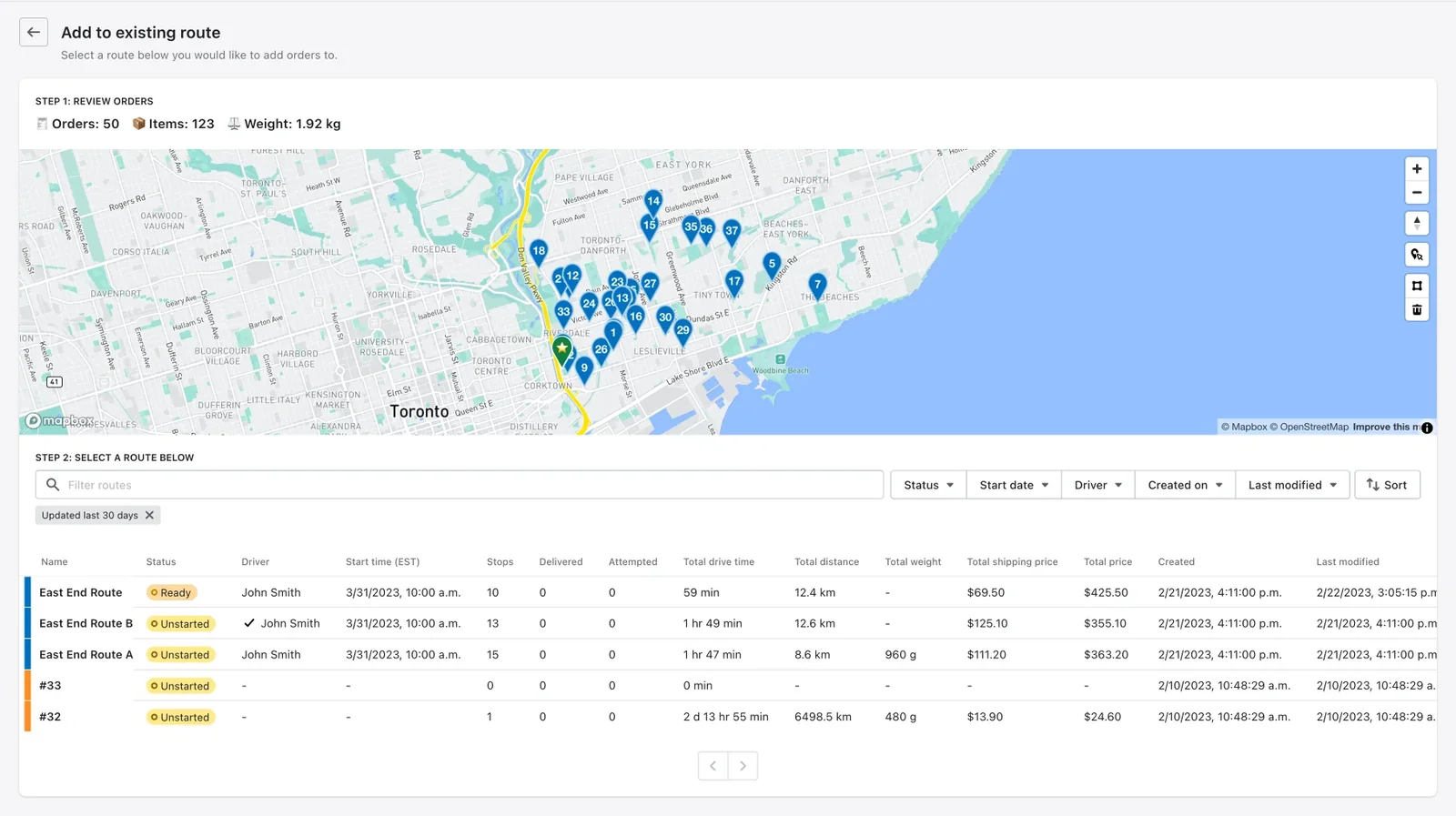Open the 'Improve this map' link
This screenshot has width=1456, height=816.
click(x=1385, y=427)
